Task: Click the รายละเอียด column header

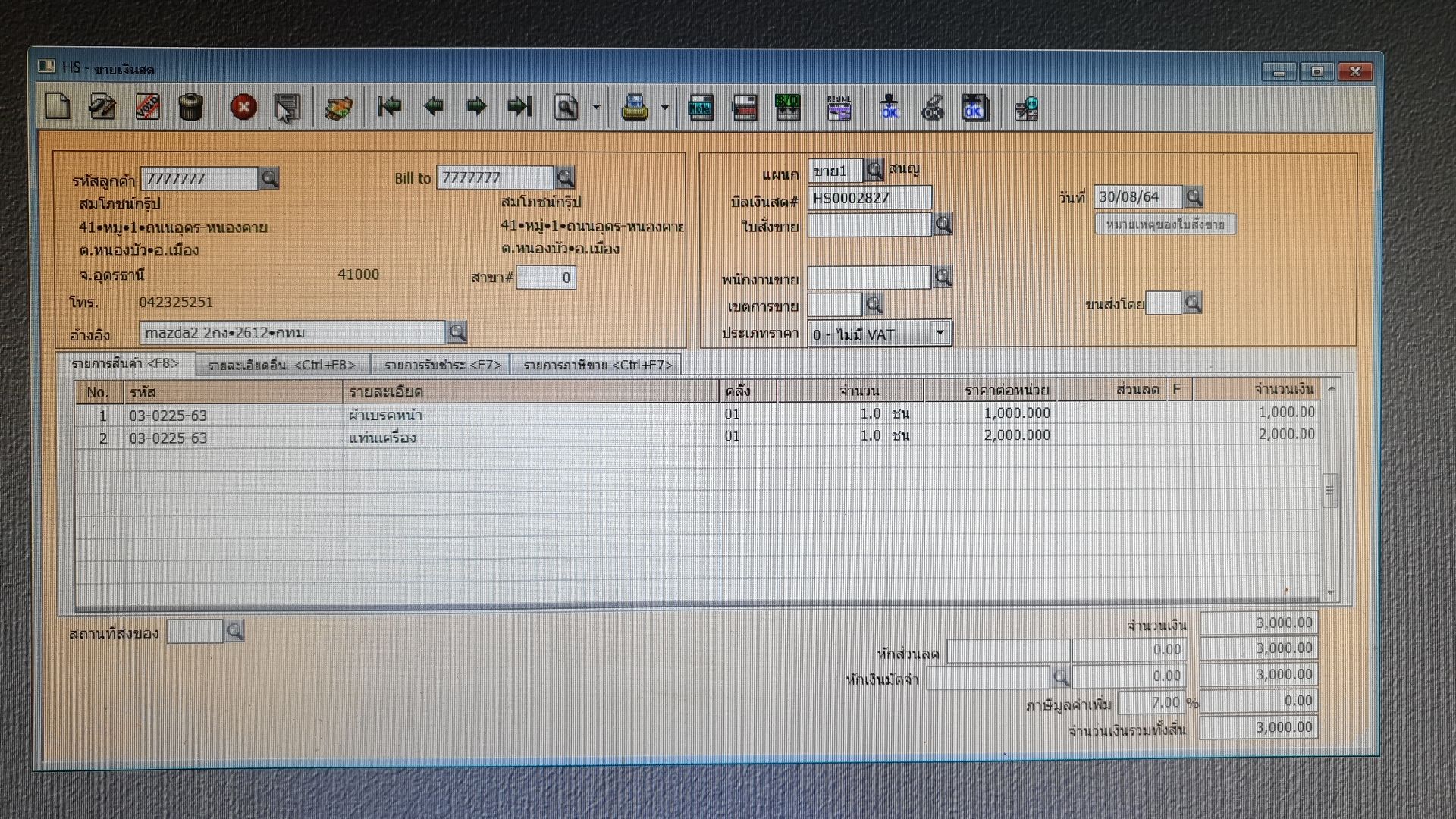Action: tap(531, 391)
